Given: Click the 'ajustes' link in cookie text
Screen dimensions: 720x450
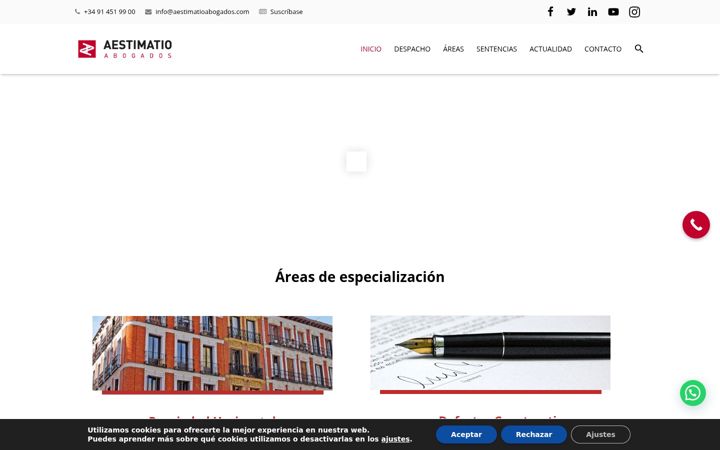Looking at the screenshot, I should click(x=395, y=439).
